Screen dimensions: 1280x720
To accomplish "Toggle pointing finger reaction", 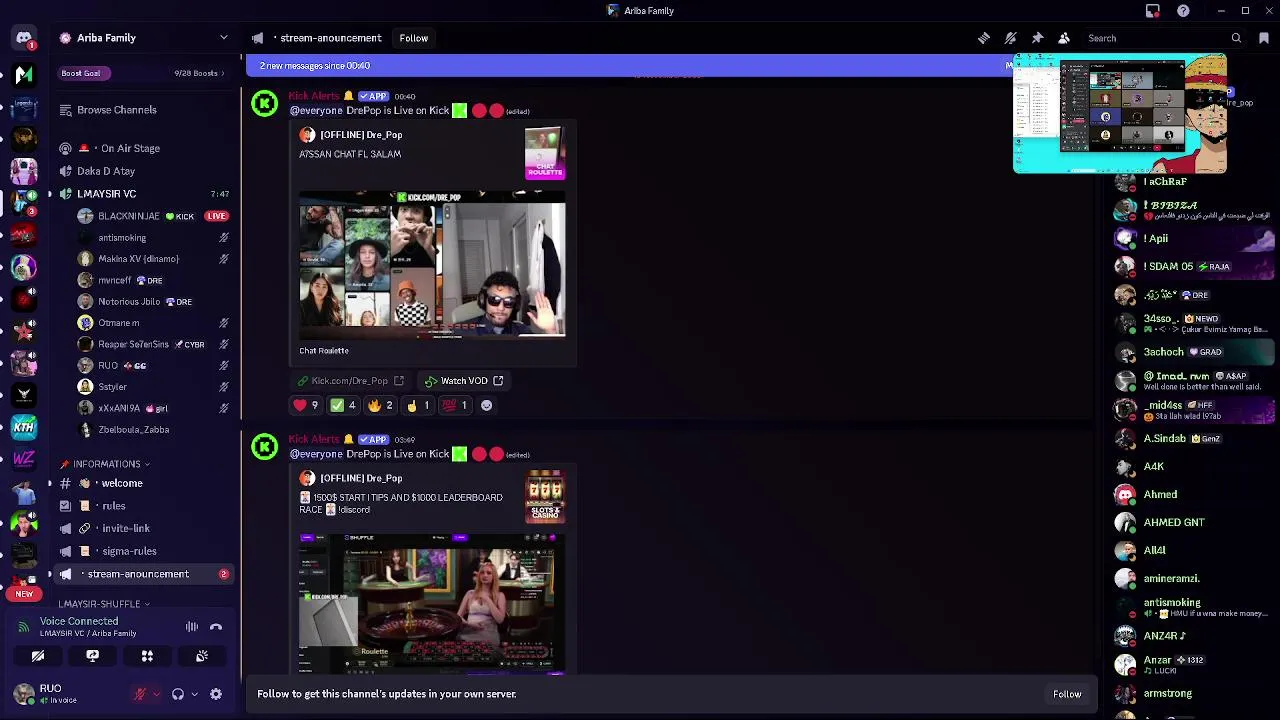I will pos(418,405).
